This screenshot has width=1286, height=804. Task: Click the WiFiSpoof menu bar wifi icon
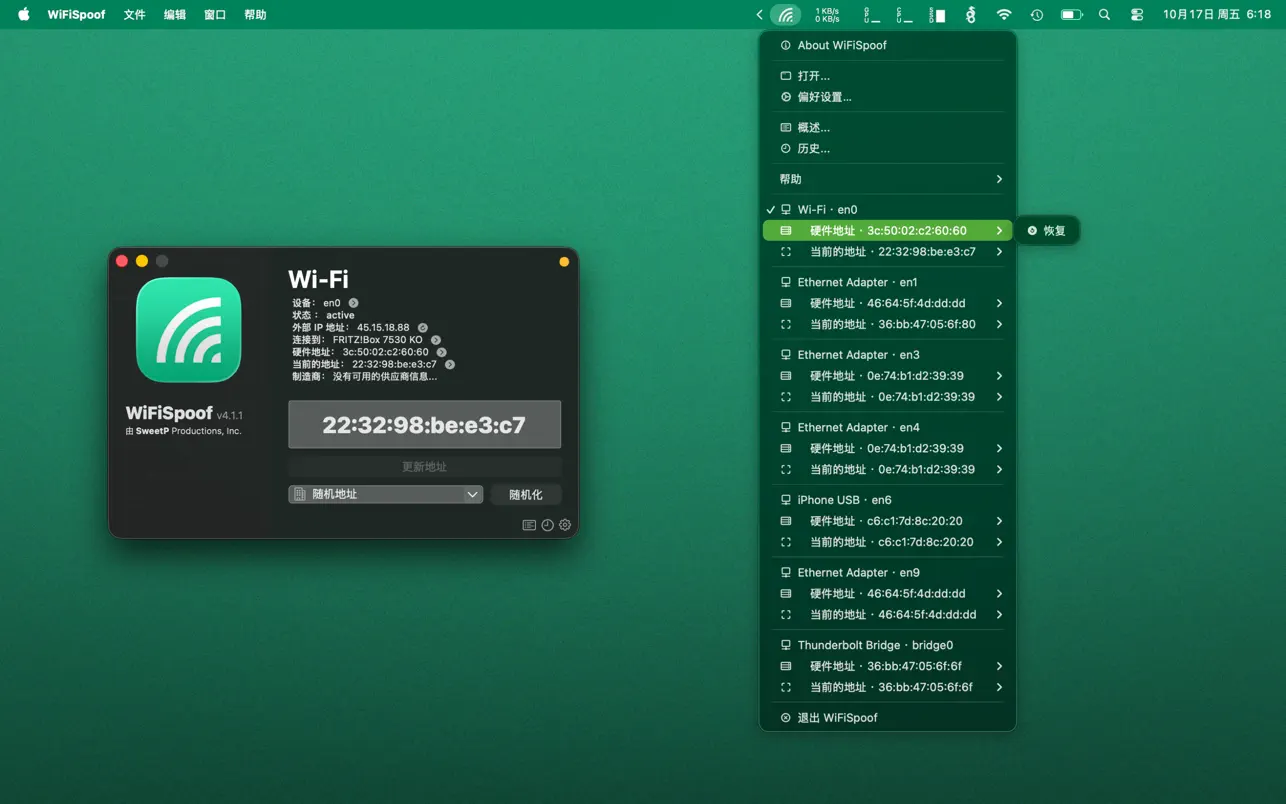pos(787,15)
